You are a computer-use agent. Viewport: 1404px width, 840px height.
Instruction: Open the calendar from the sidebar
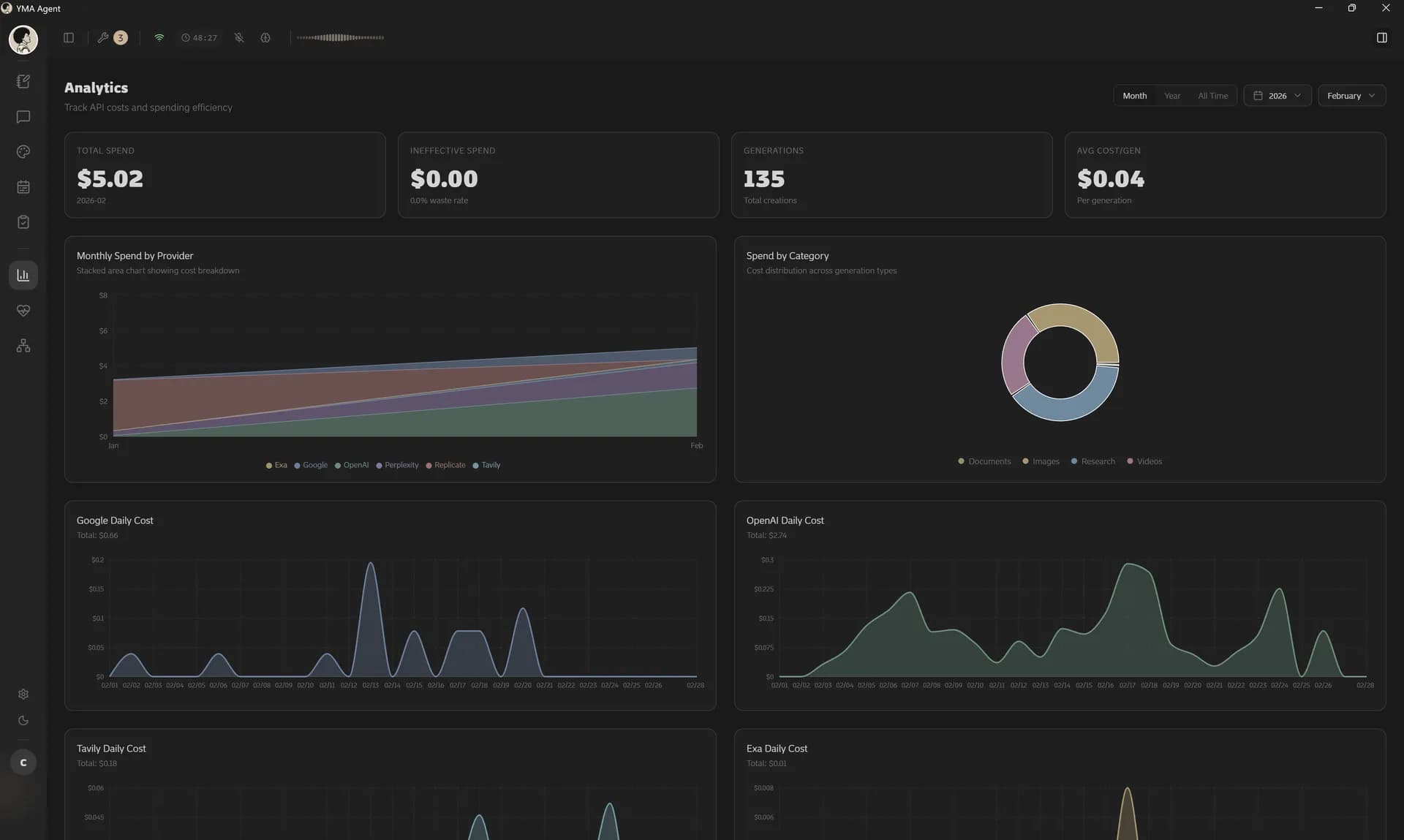click(23, 186)
